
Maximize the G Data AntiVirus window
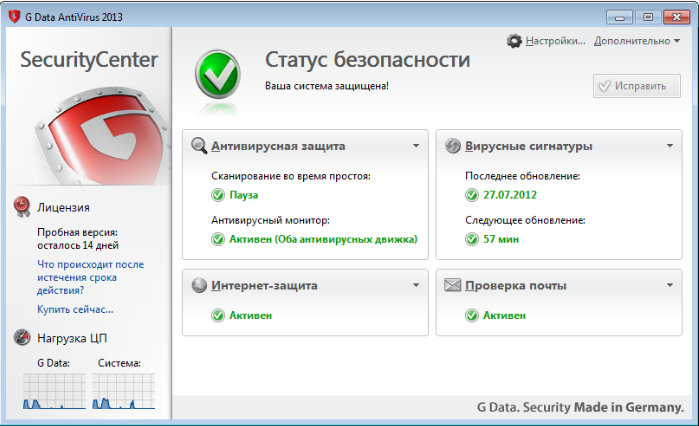point(648,17)
